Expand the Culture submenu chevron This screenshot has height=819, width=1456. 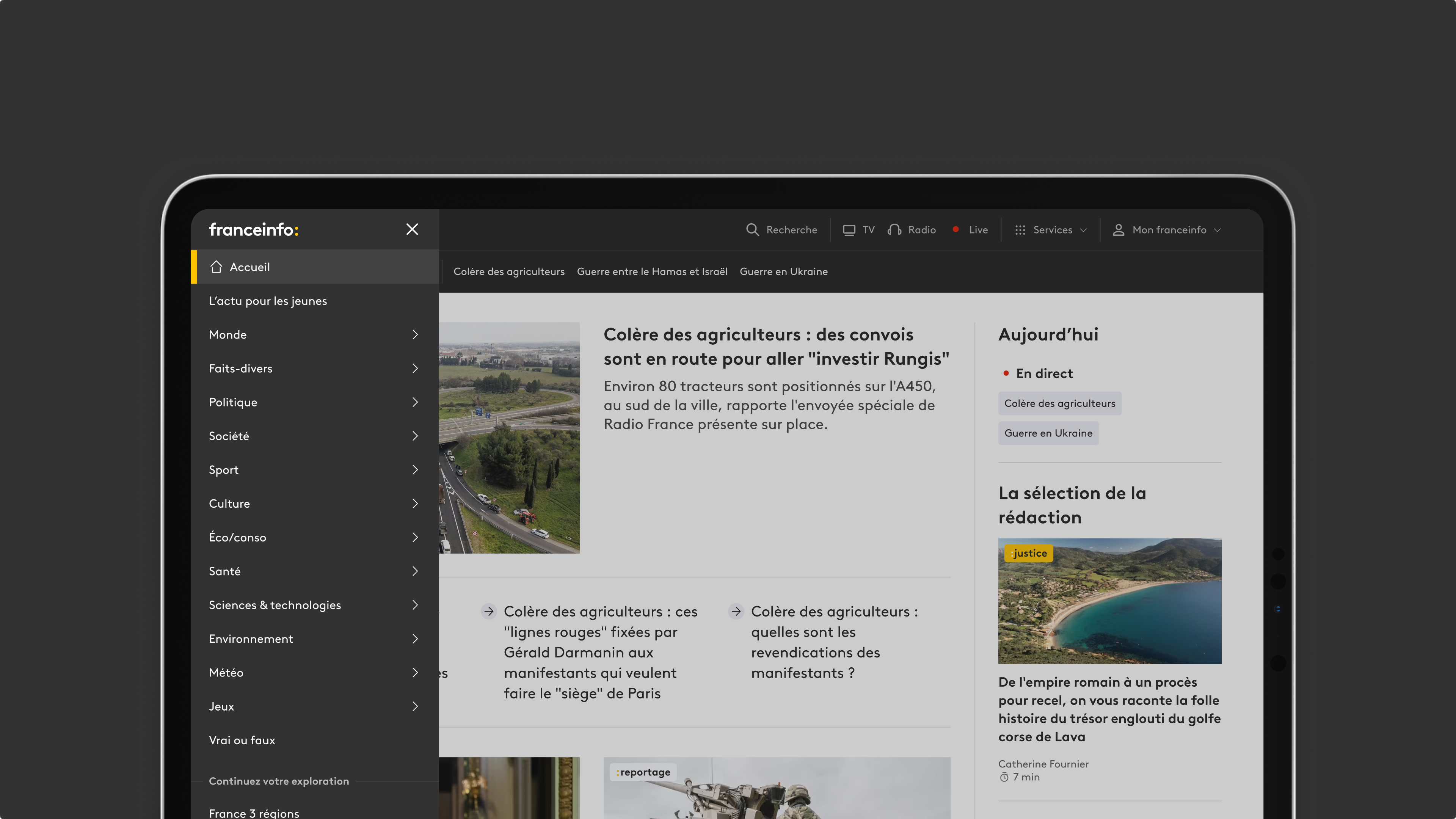tap(415, 504)
